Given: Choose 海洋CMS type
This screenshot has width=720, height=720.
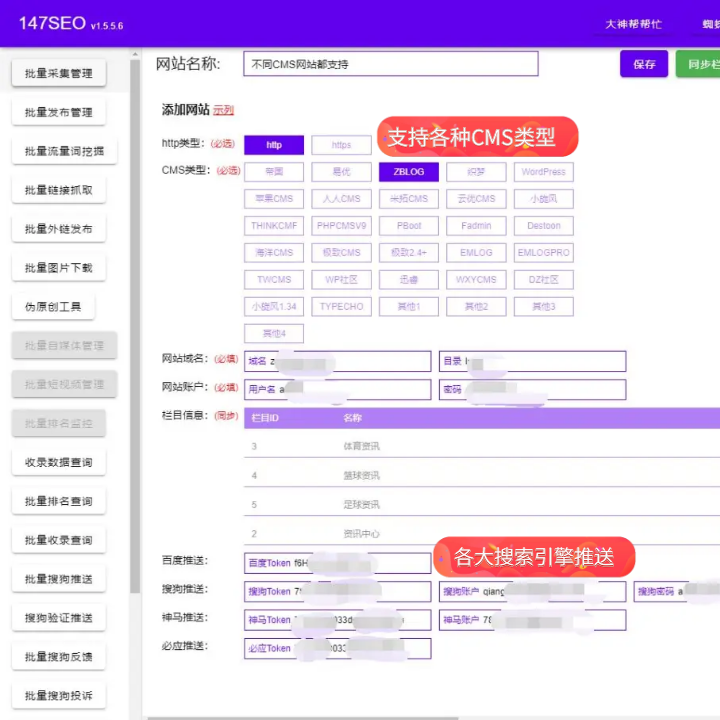Looking at the screenshot, I should click(x=274, y=253).
